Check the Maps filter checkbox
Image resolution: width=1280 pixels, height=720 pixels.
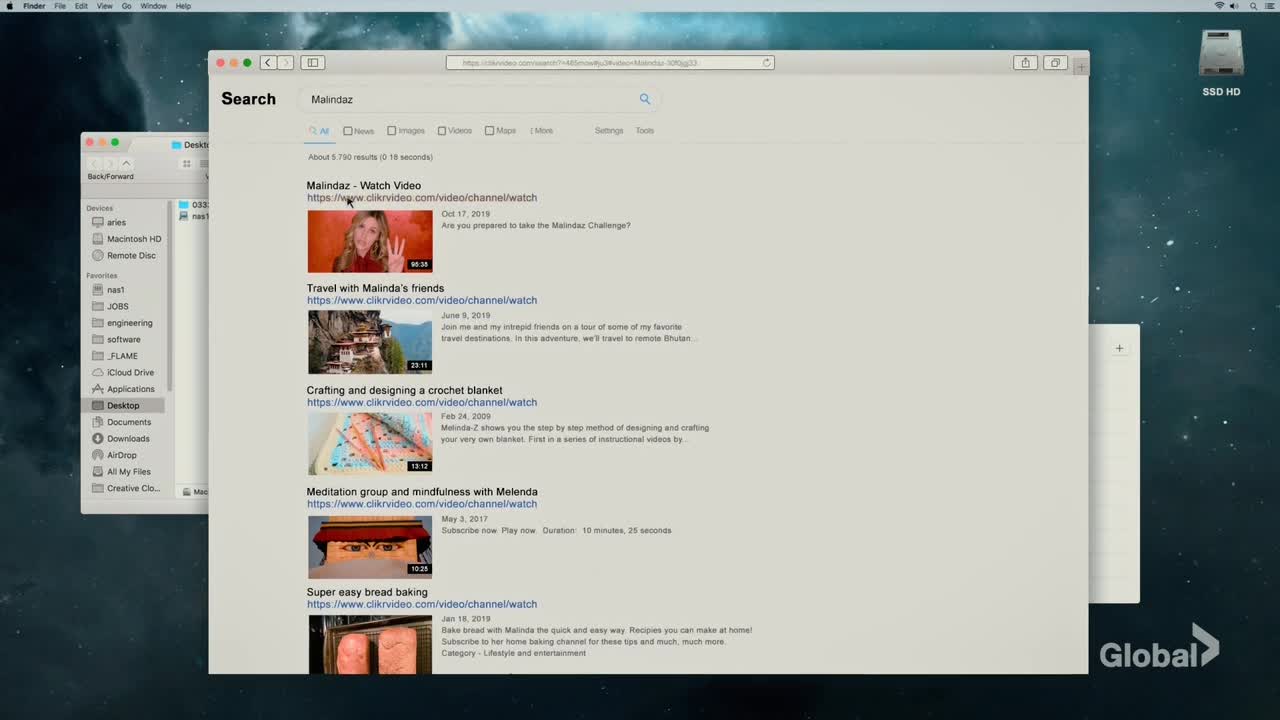click(489, 131)
